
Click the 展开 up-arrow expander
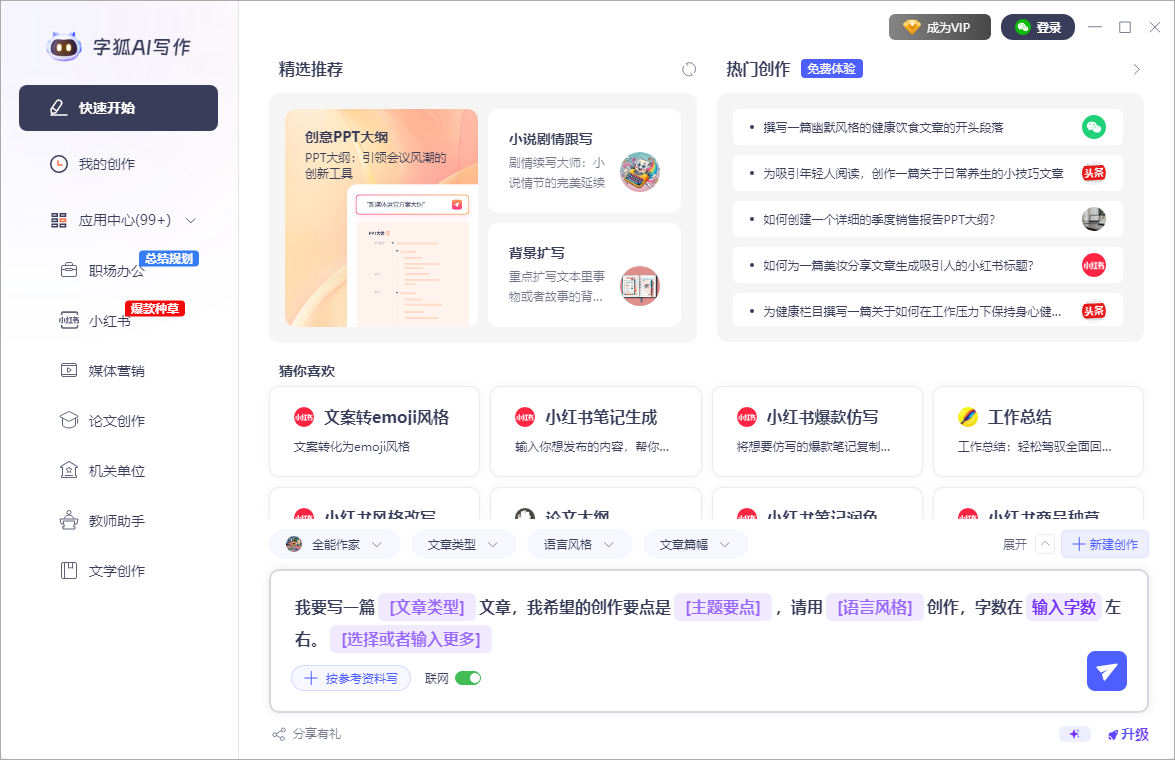point(1045,544)
